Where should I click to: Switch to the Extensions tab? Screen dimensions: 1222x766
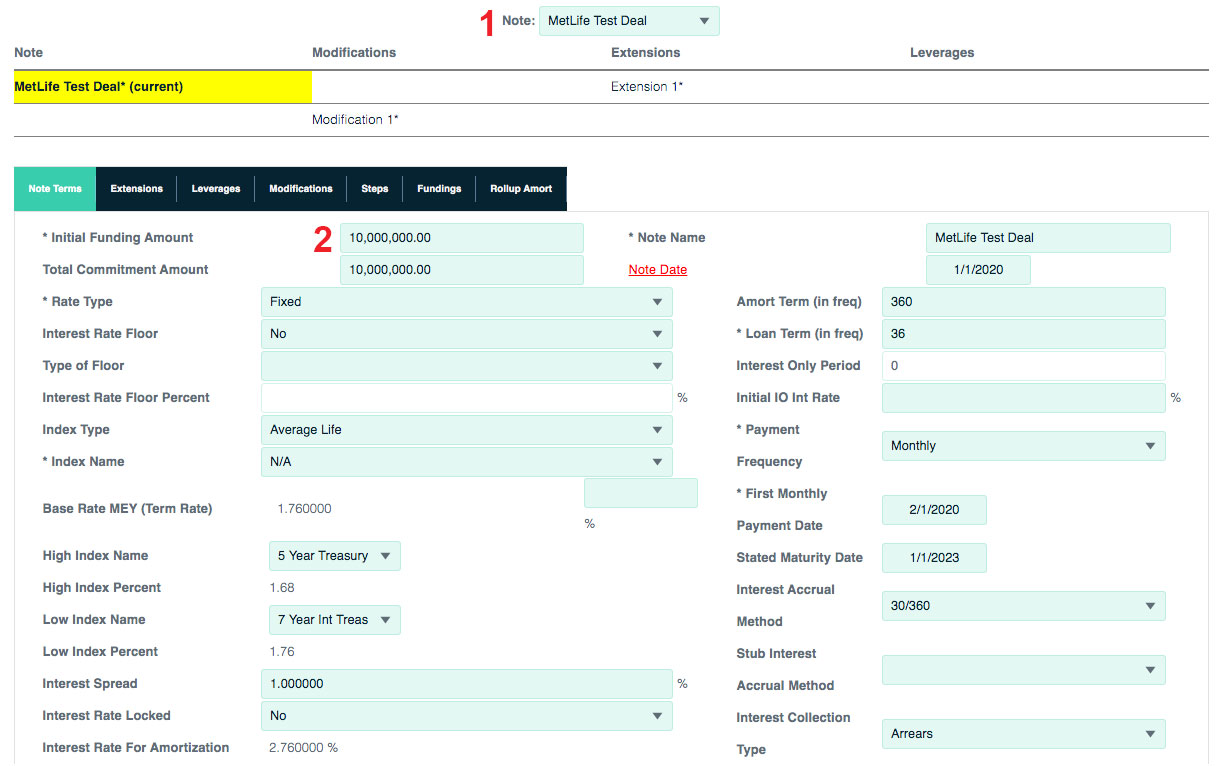pos(137,189)
